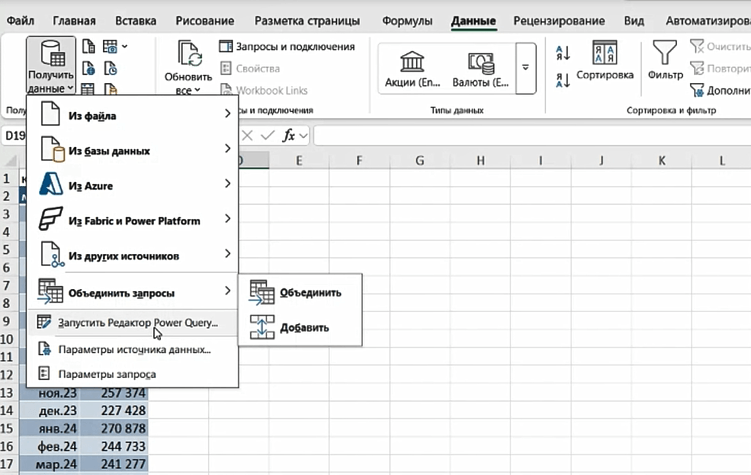751x475 pixels.
Task: Click the Refresh All (Обновить все) icon
Action: click(190, 54)
